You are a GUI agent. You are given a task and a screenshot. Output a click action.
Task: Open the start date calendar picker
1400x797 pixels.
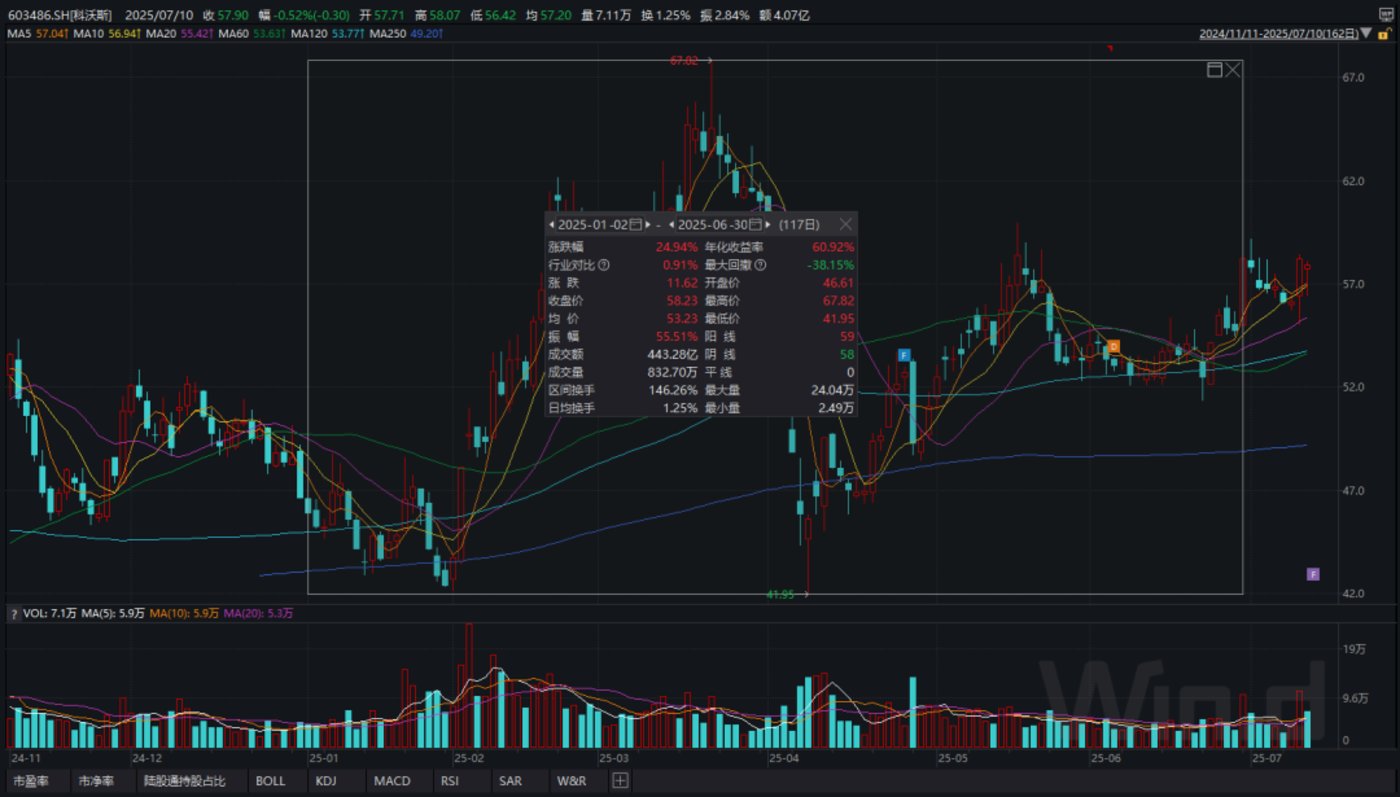[636, 225]
